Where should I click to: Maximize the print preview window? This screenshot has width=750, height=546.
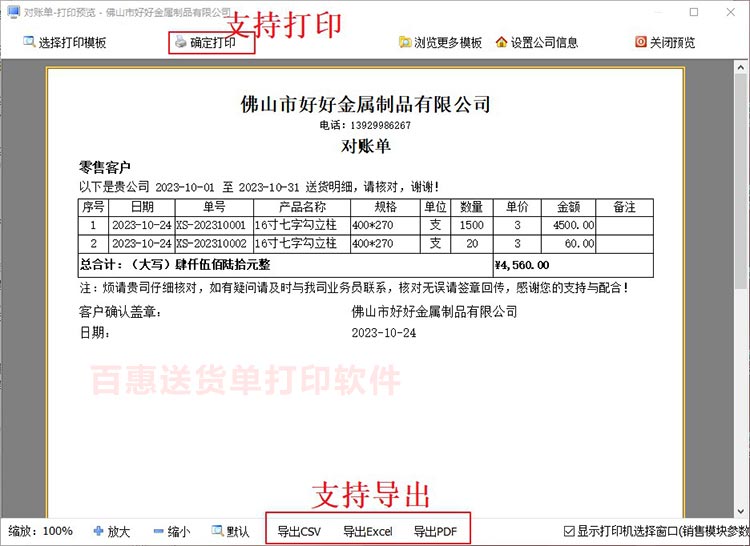694,12
